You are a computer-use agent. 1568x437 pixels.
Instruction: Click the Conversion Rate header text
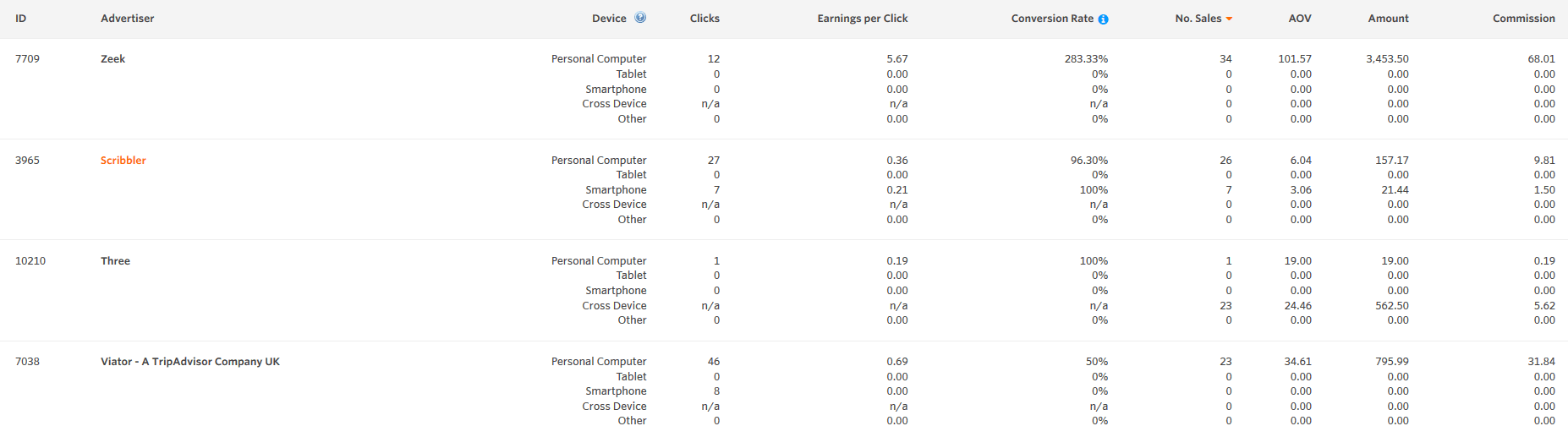[x=1052, y=19]
